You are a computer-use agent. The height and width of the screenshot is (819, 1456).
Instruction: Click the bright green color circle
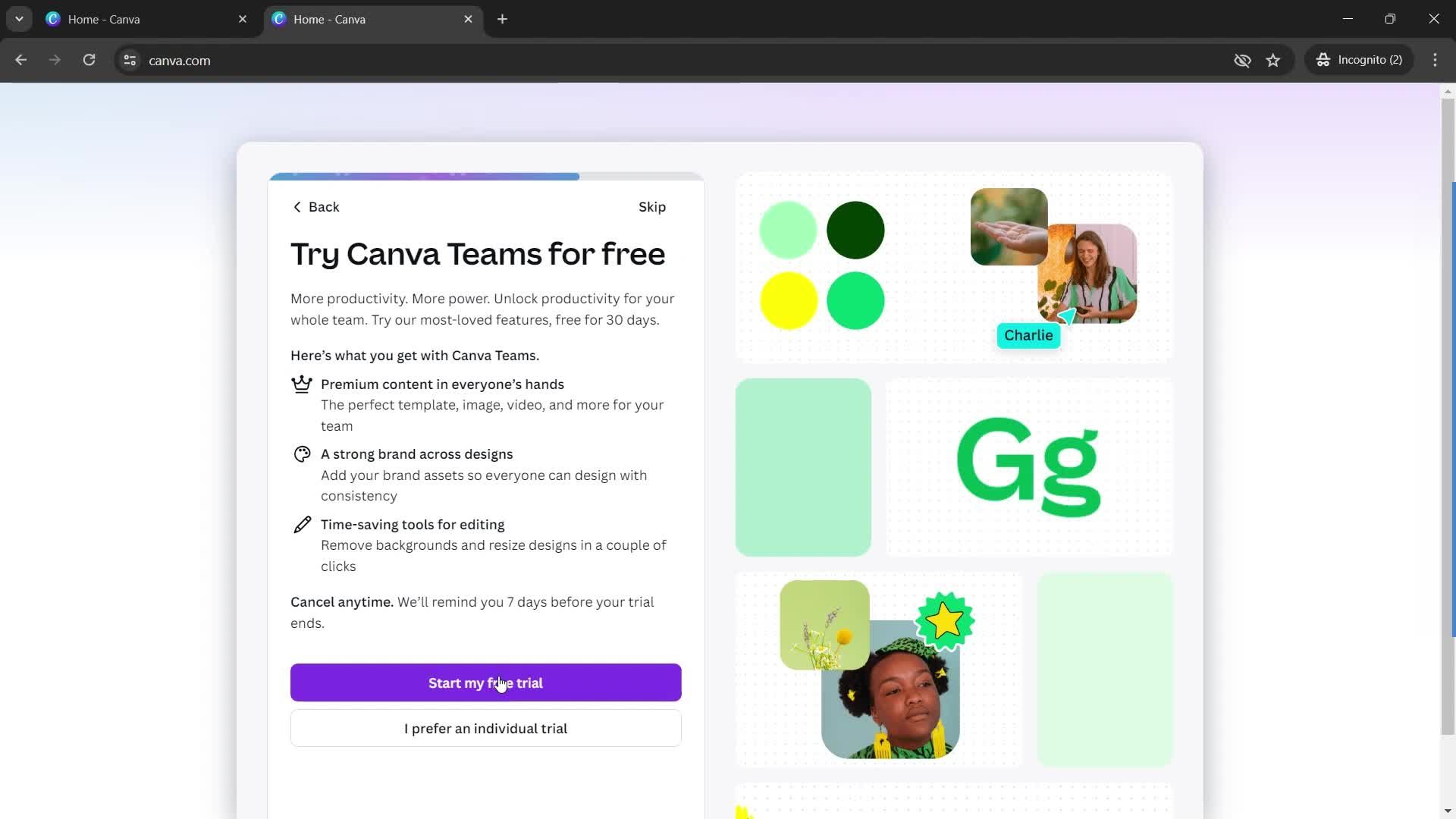pos(855,300)
